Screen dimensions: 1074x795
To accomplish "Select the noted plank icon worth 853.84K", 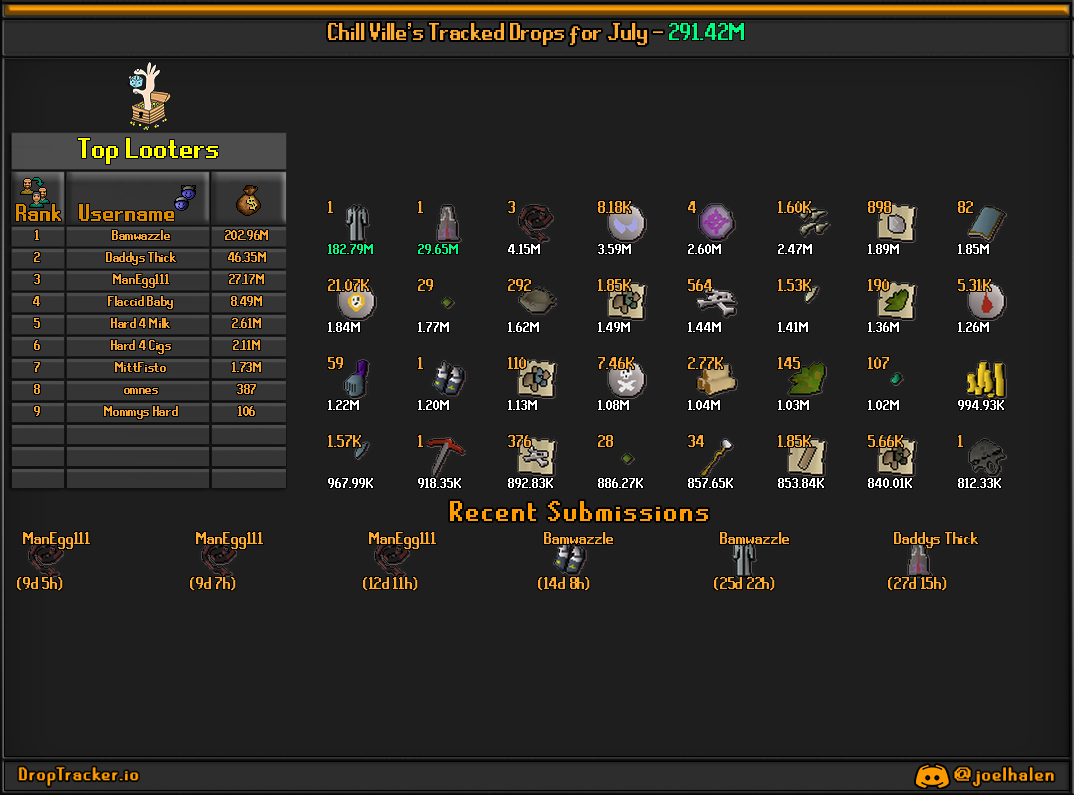I will 807,457.
